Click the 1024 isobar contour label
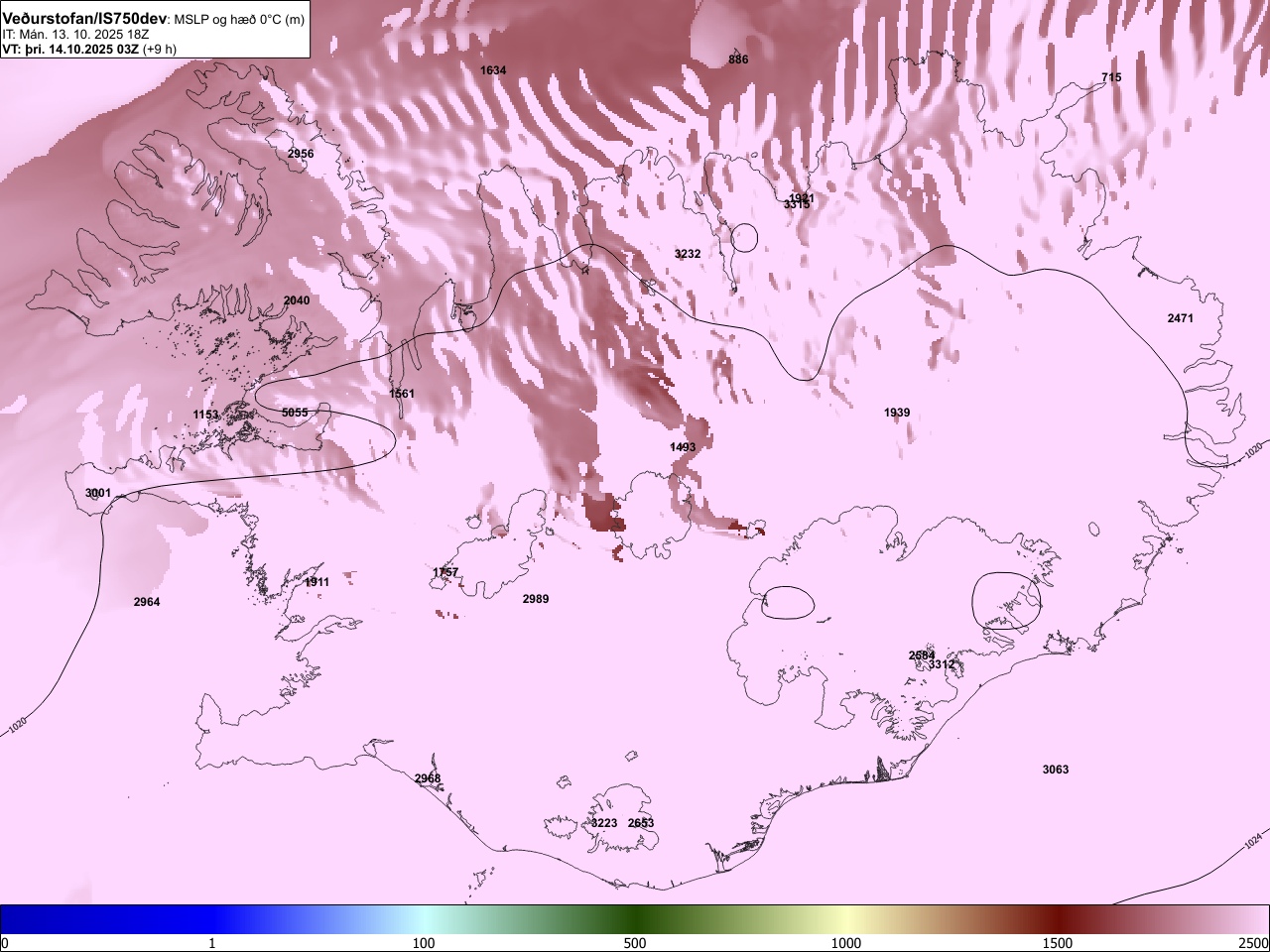Screen dimensions: 1270x952 pyautogui.click(x=1253, y=841)
